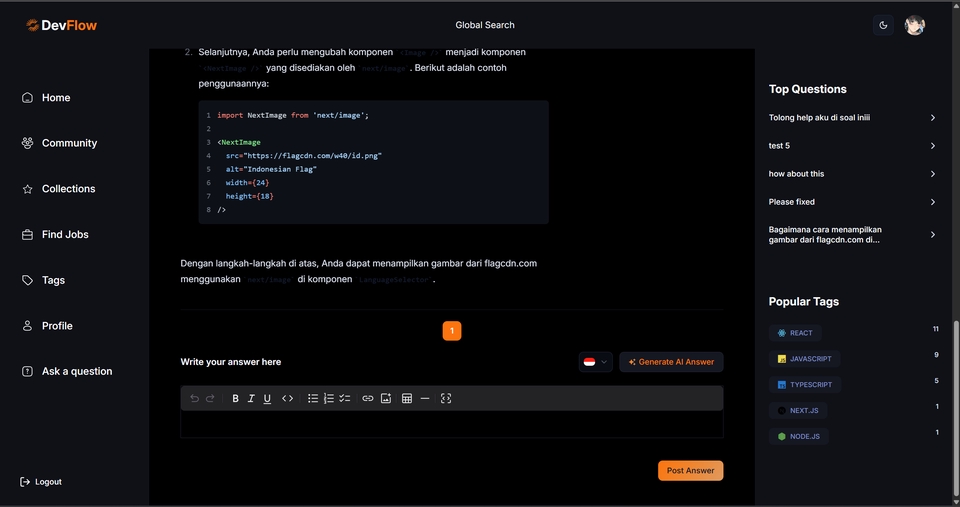Click inside the answer editor text area

click(x=452, y=424)
